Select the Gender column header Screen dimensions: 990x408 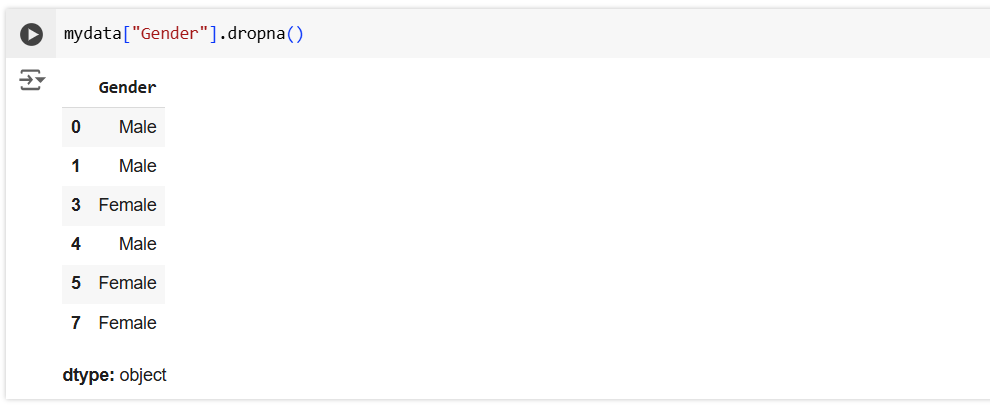127,88
